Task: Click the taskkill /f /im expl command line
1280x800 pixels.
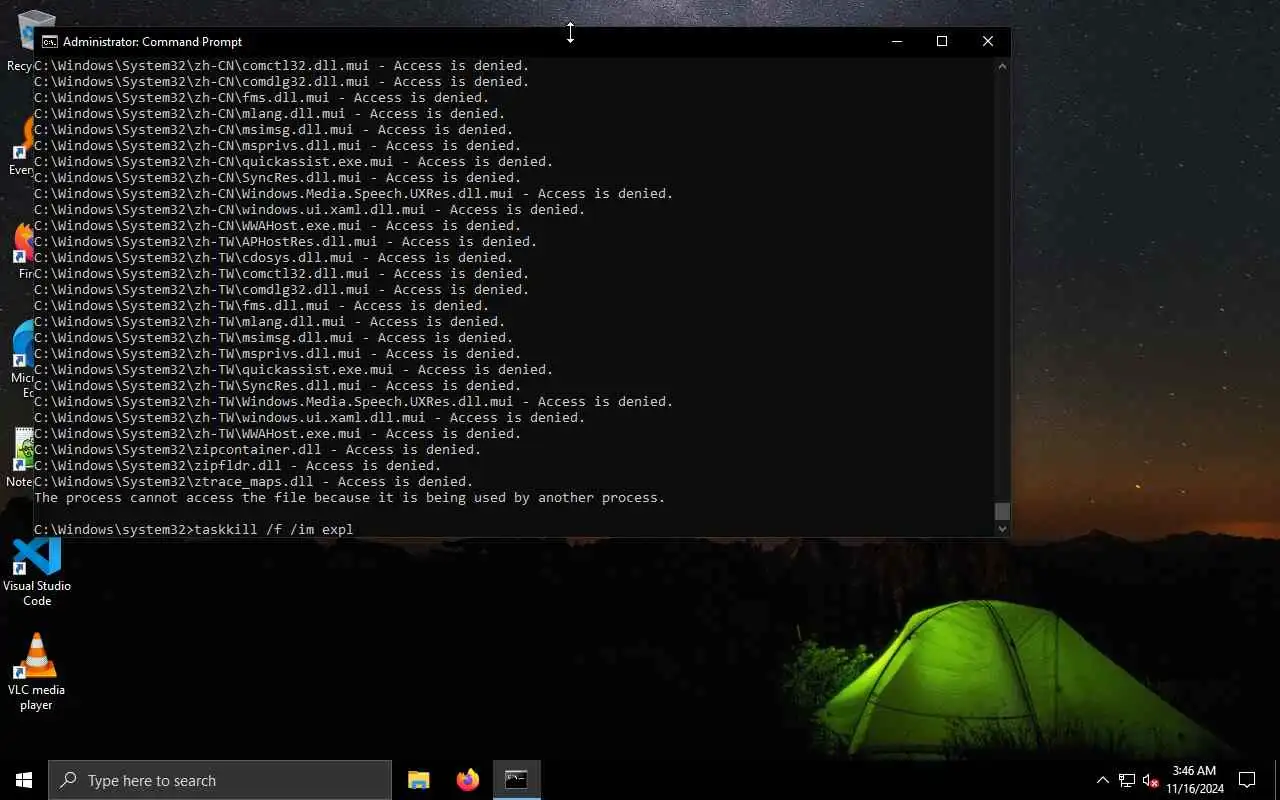Action: 194,529
